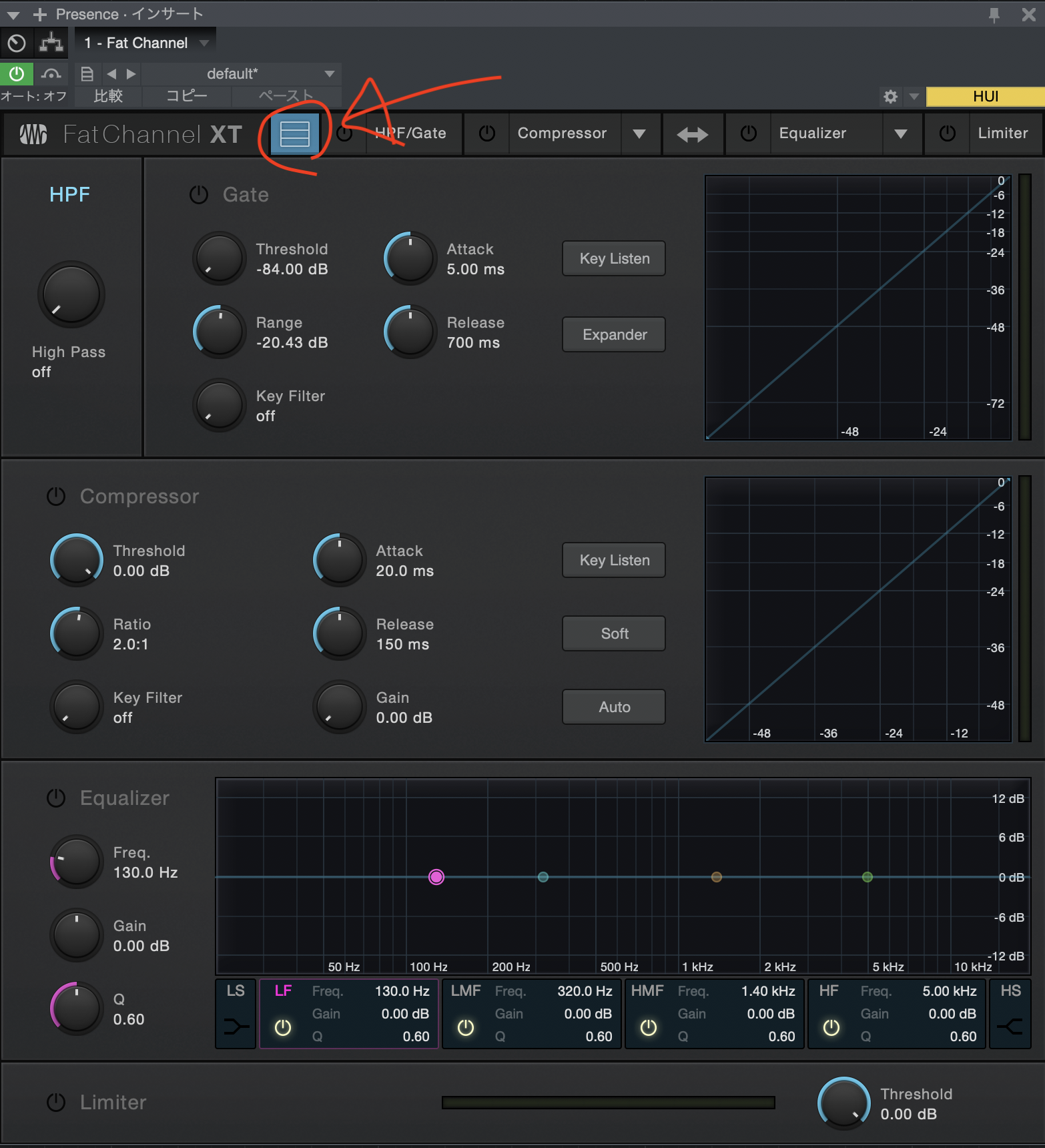Click the Expander button
This screenshot has height=1148, width=1045.
pyautogui.click(x=614, y=334)
